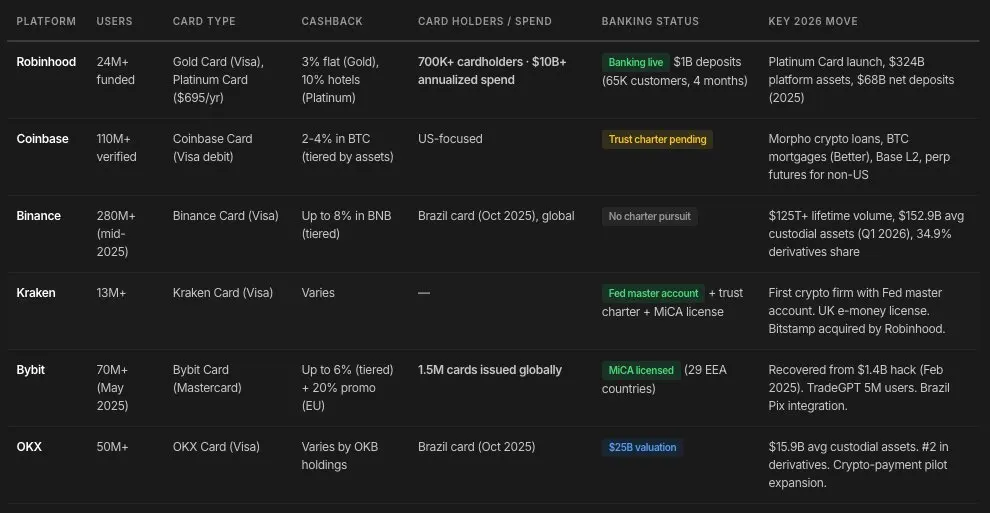Open the Kraken row name
This screenshot has height=513, width=990.
[36, 293]
